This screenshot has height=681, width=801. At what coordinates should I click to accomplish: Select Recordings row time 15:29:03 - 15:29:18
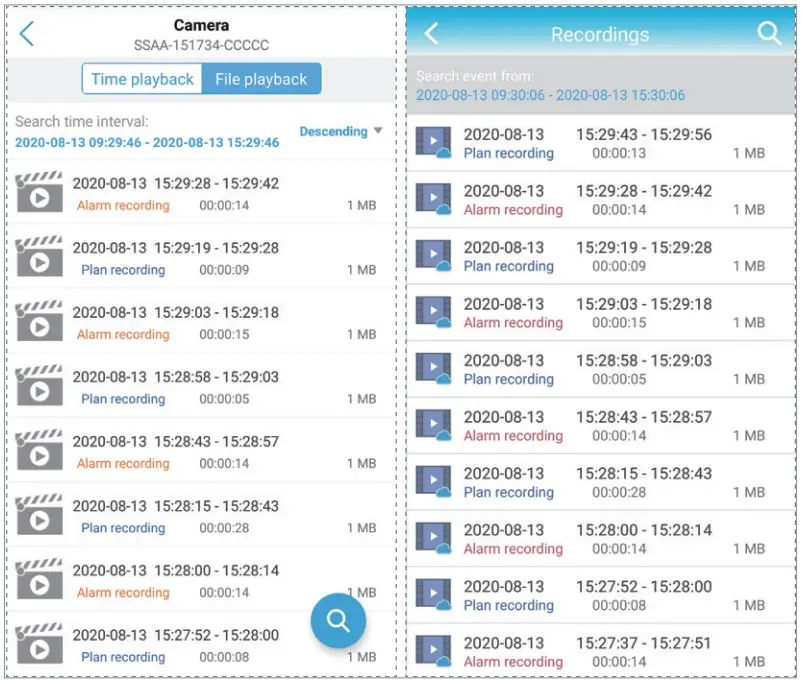(x=644, y=304)
